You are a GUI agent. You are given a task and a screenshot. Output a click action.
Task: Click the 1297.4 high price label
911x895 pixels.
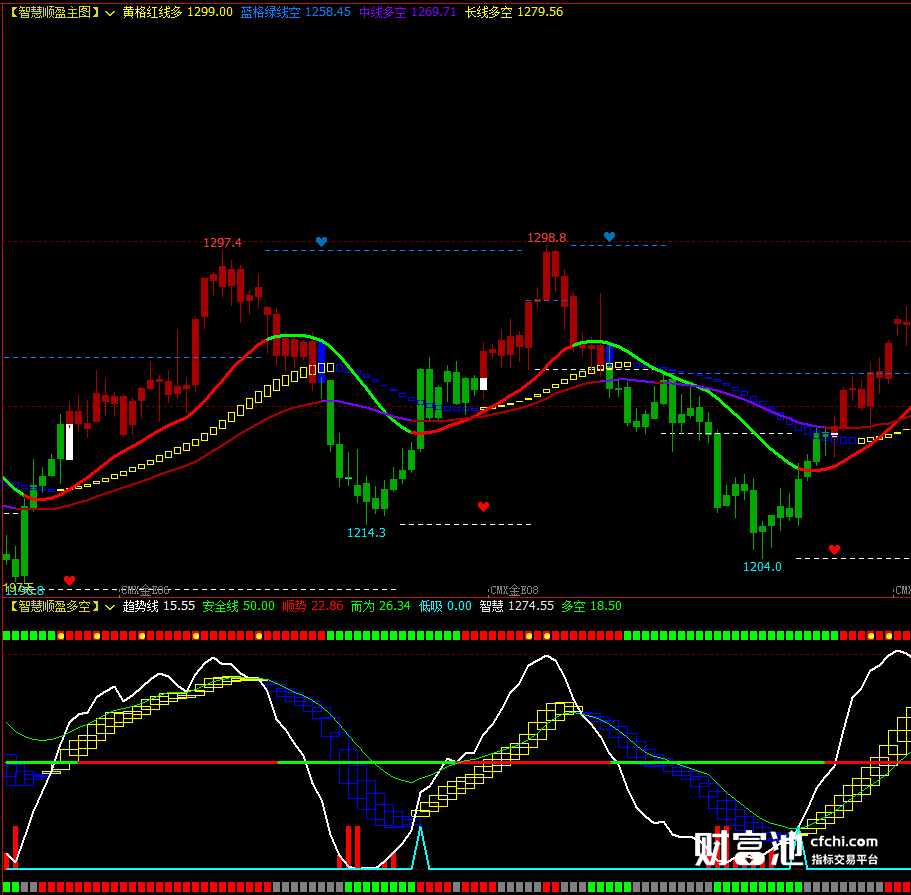pos(223,243)
